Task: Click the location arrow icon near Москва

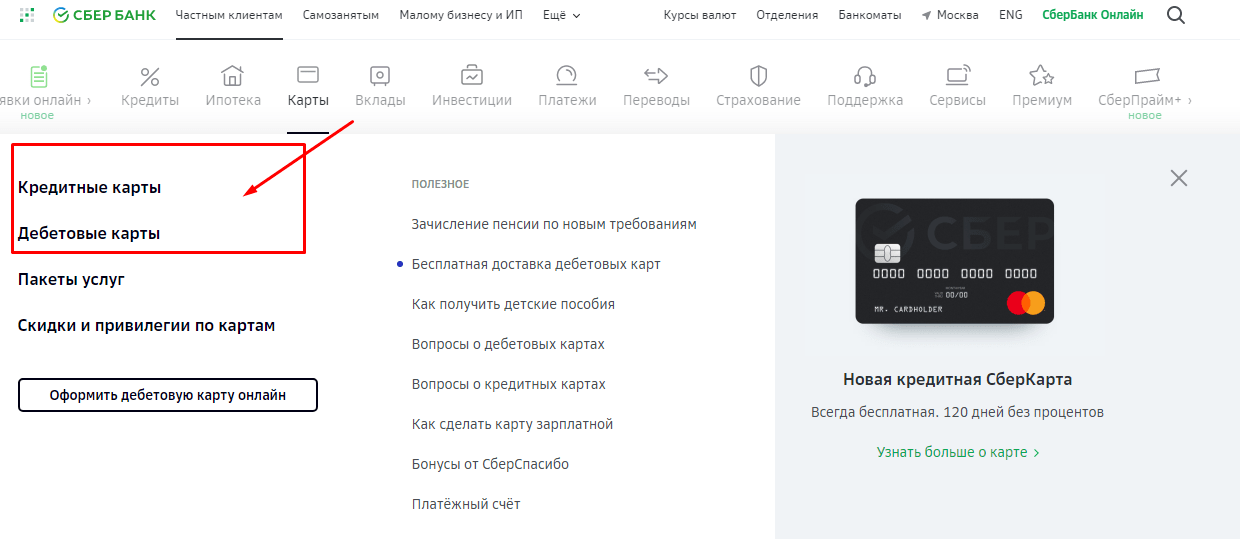Action: tap(927, 16)
